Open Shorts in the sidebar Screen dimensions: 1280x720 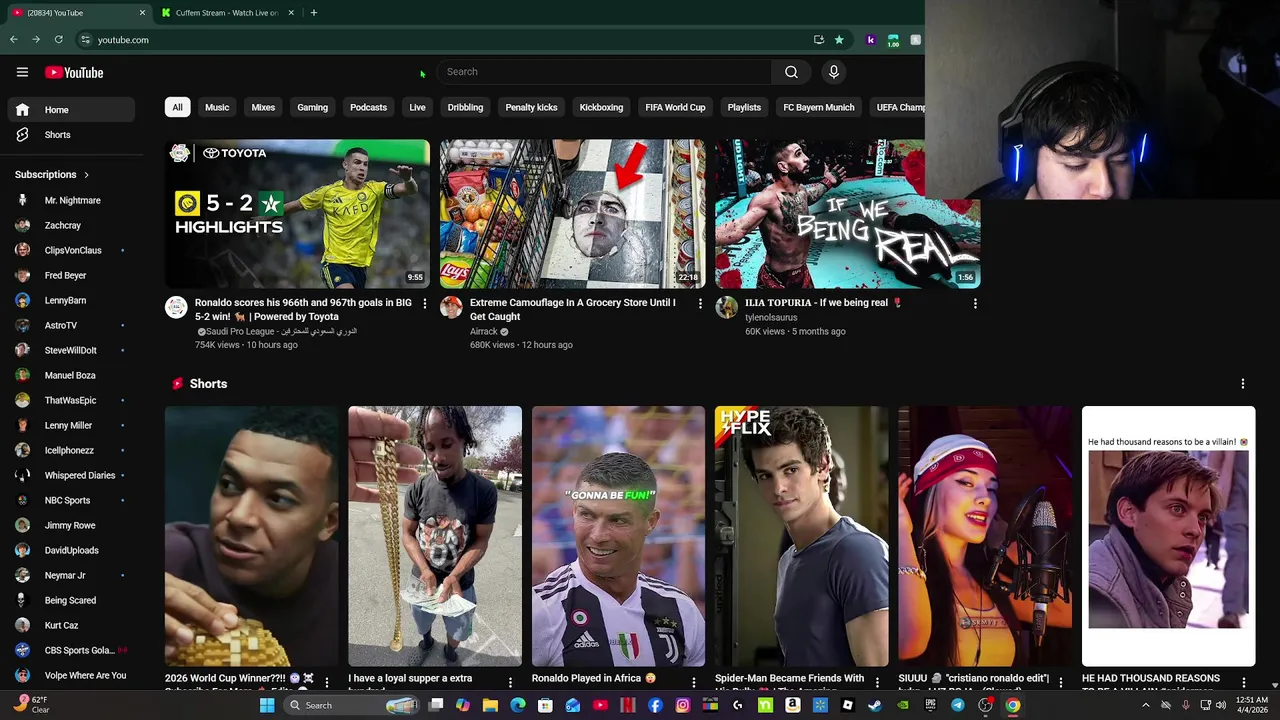click(70, 135)
